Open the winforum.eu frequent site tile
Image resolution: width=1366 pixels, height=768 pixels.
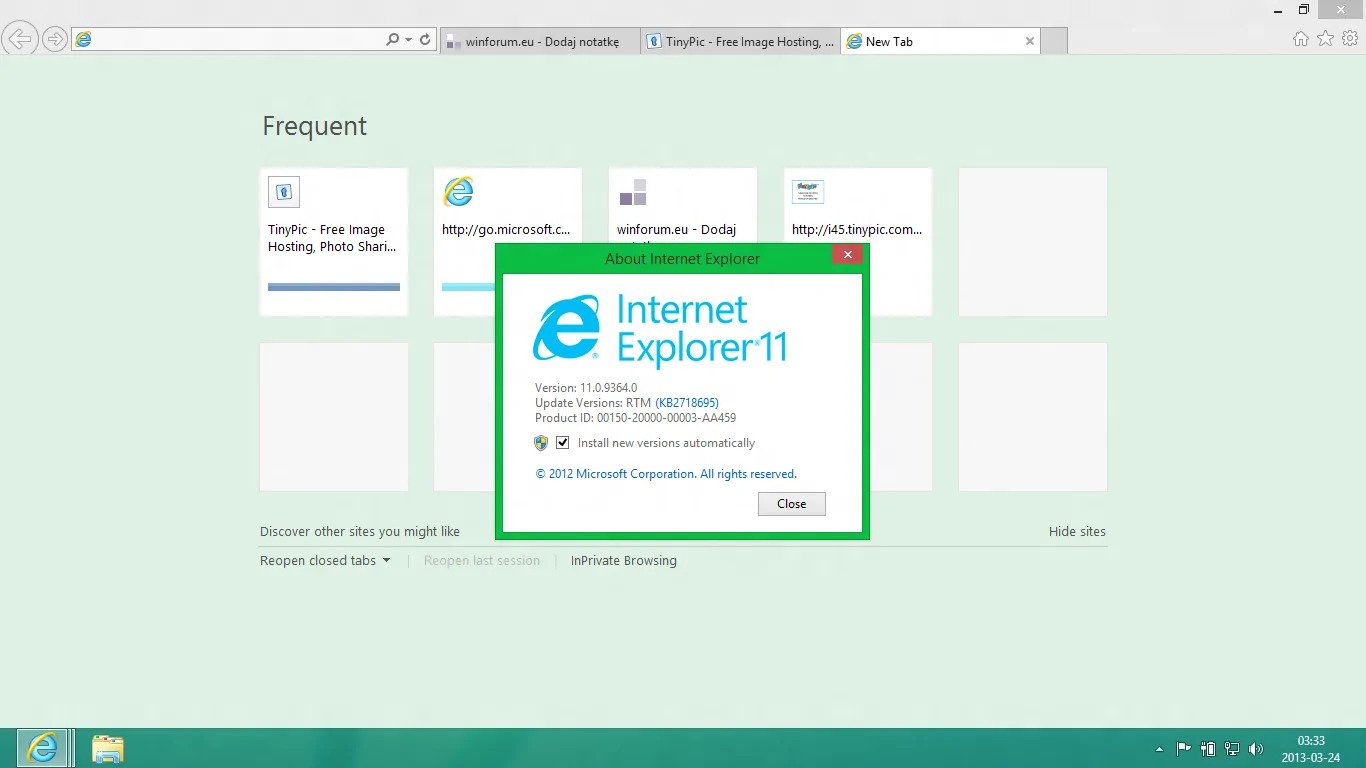point(682,200)
